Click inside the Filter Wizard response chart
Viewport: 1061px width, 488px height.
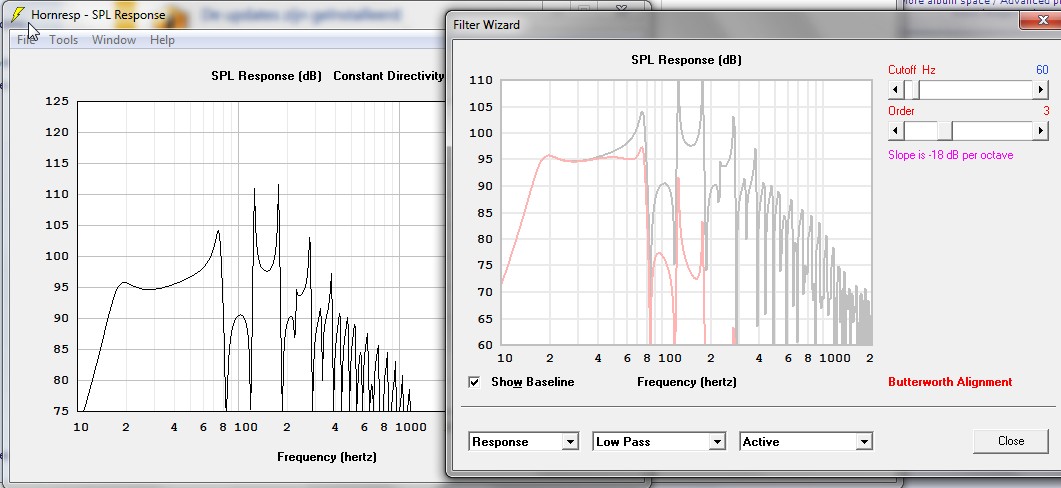coord(686,213)
